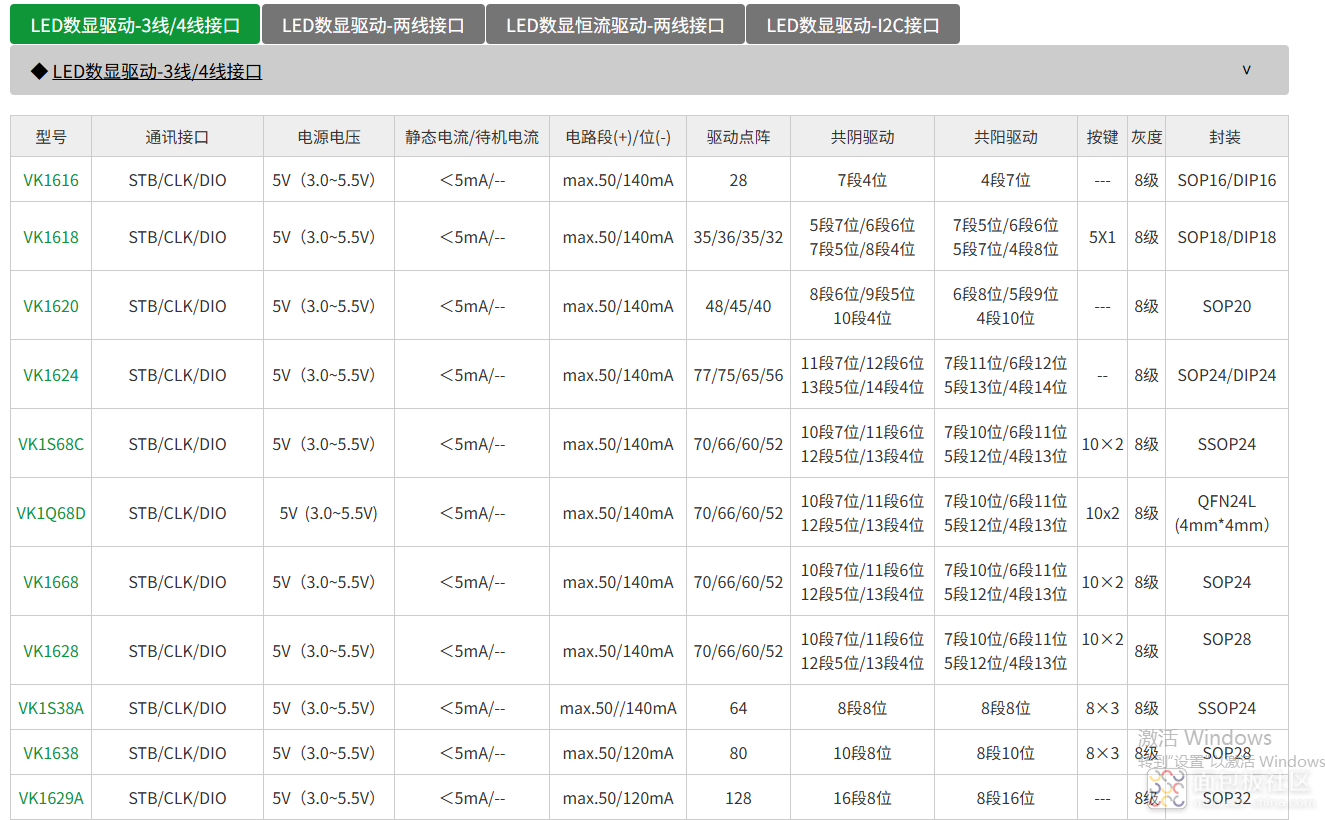Select the LED数显驱动-3线/4线接口 tab
The width and height of the screenshot is (1325, 820).
tap(135, 25)
